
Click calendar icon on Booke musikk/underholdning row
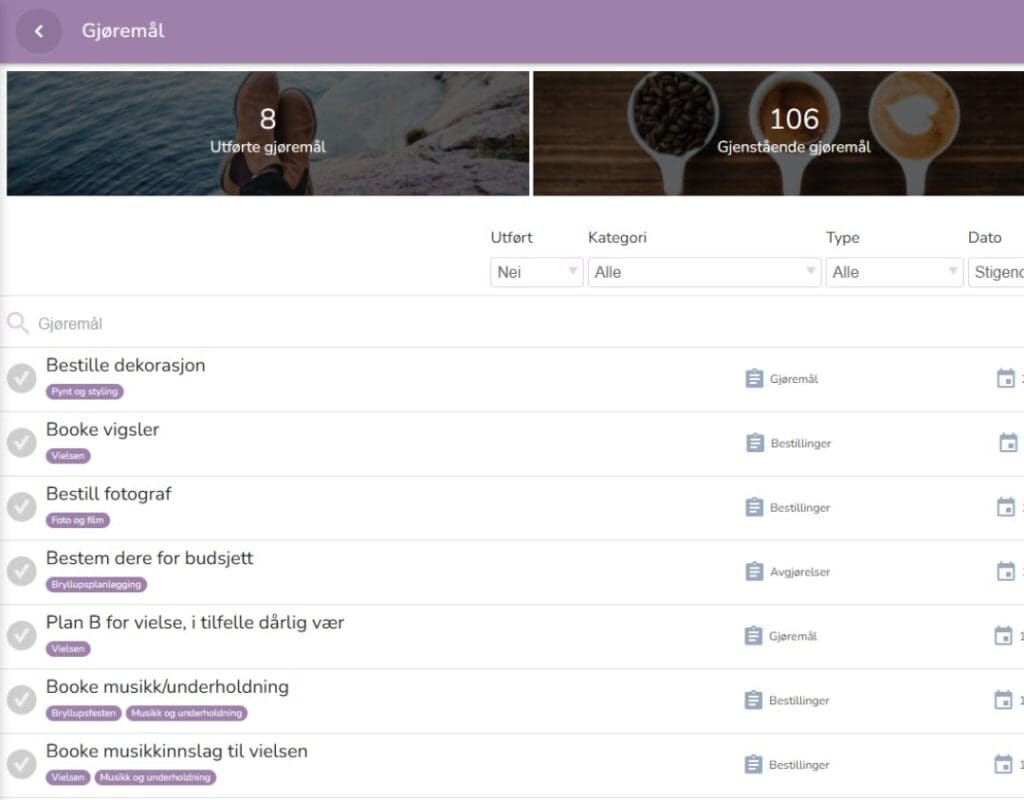1003,700
